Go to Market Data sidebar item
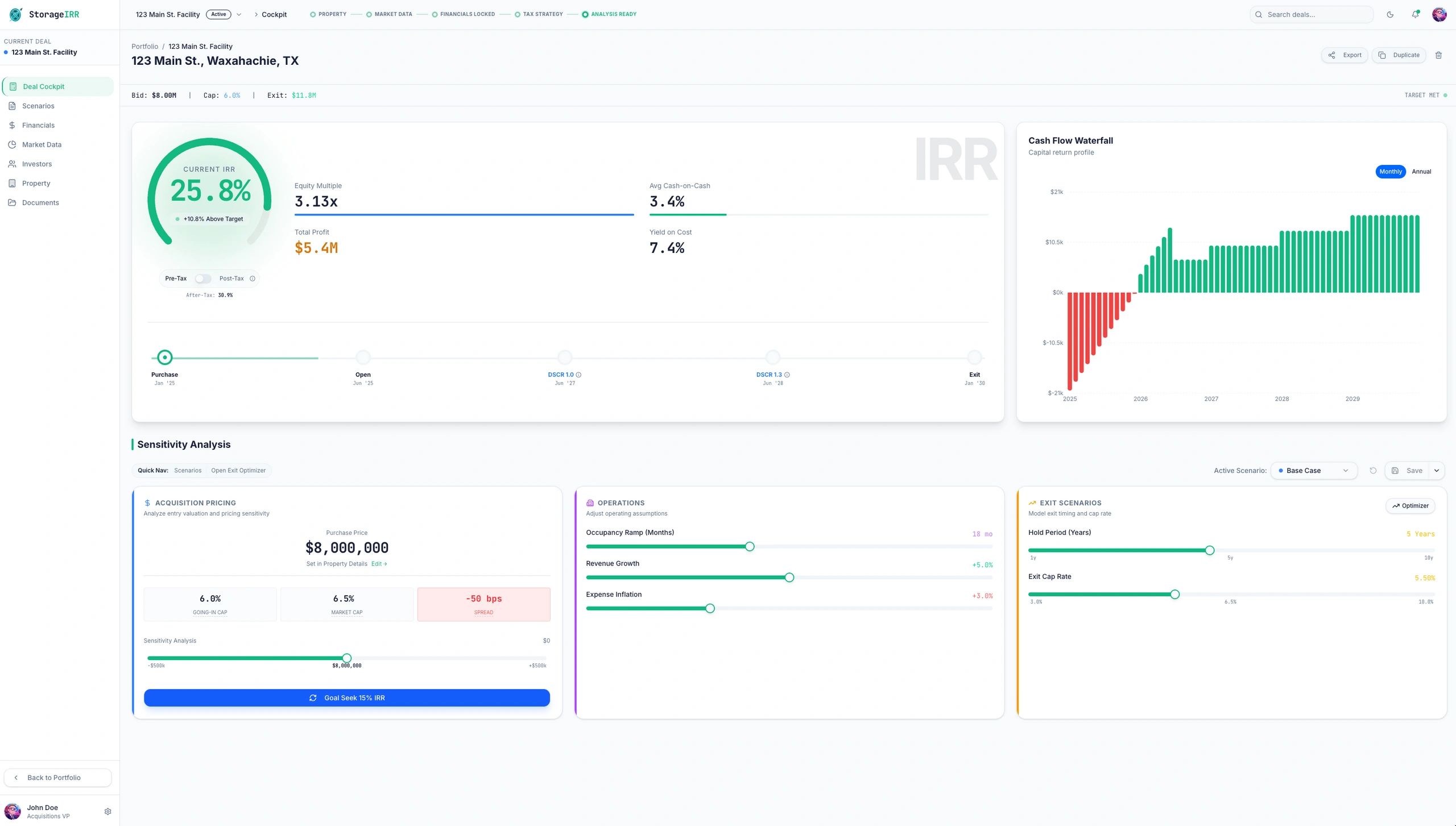1456x826 pixels. coord(42,145)
